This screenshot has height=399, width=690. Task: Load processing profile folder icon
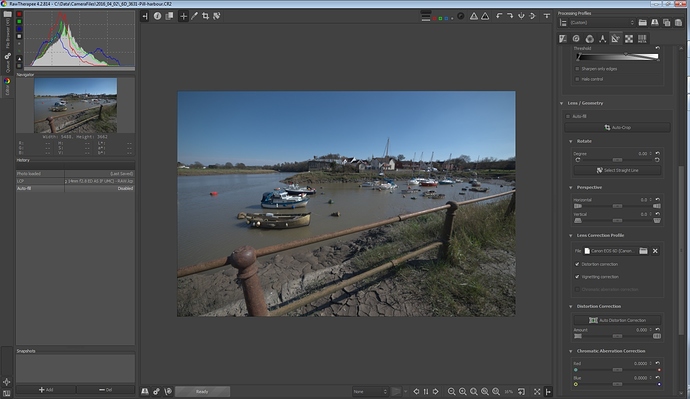[642, 22]
